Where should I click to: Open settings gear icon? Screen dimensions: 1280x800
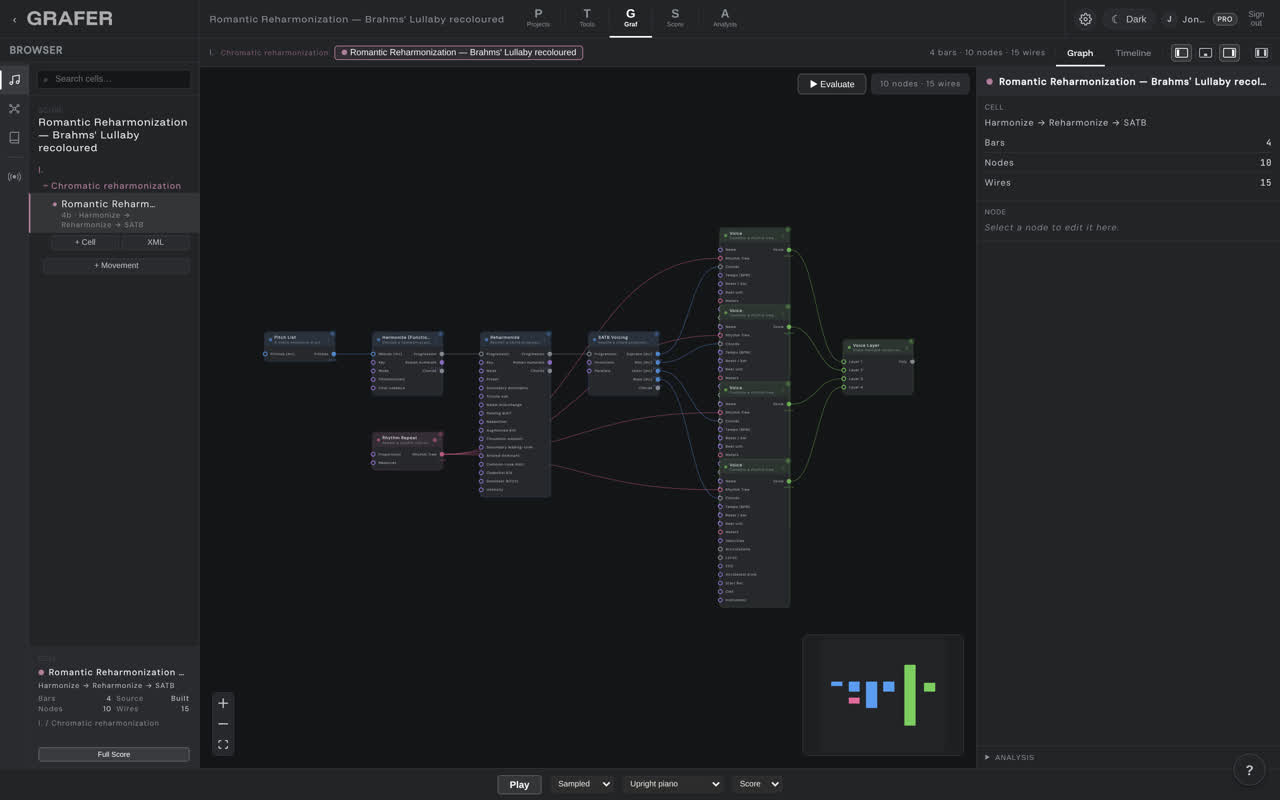(1085, 19)
